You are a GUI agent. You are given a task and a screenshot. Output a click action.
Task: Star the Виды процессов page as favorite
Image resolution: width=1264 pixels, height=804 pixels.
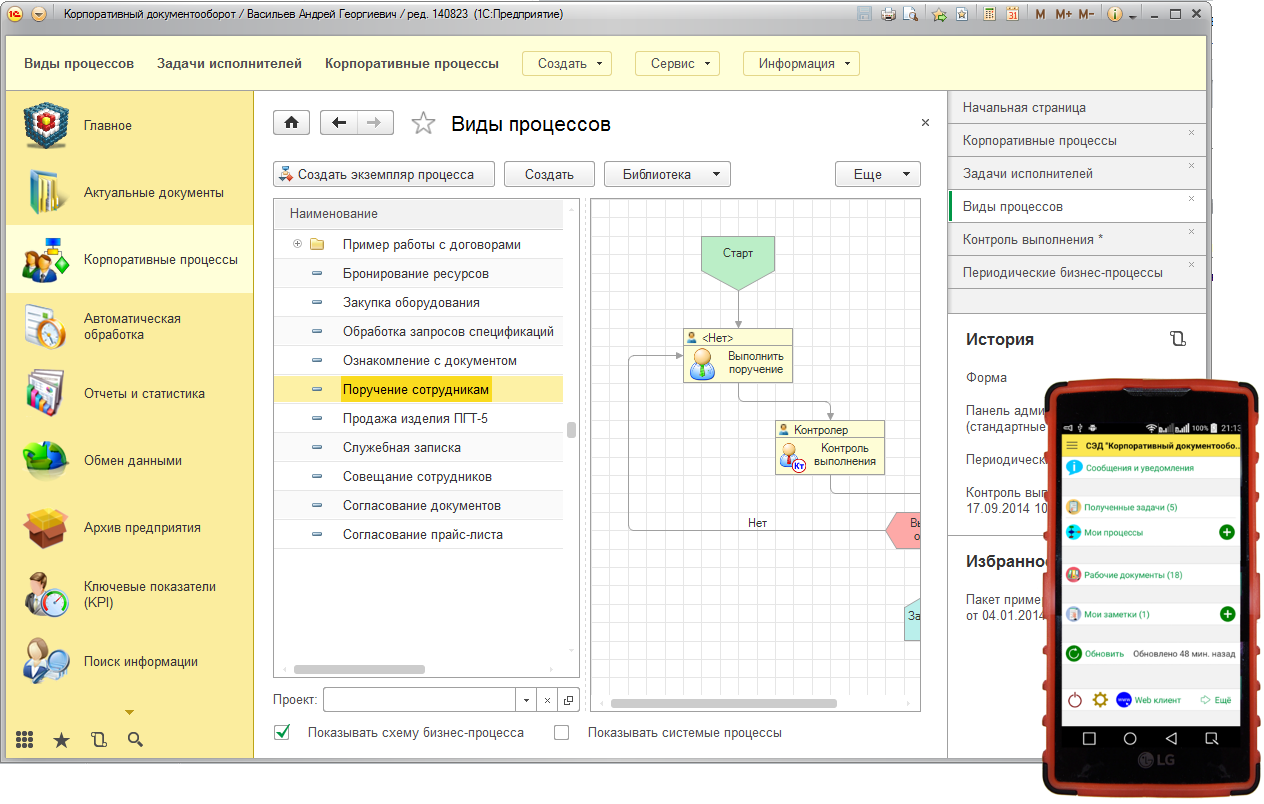[424, 123]
